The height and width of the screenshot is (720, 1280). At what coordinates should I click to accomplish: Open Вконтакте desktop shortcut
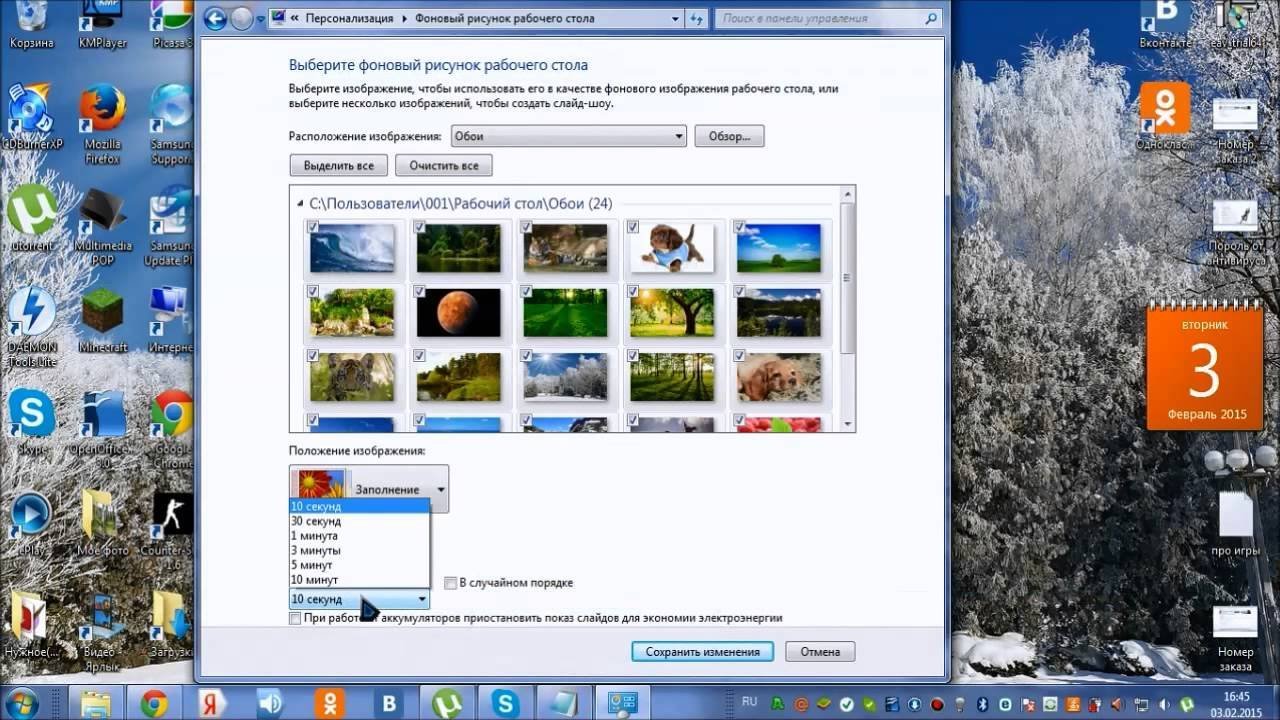pos(1166,25)
